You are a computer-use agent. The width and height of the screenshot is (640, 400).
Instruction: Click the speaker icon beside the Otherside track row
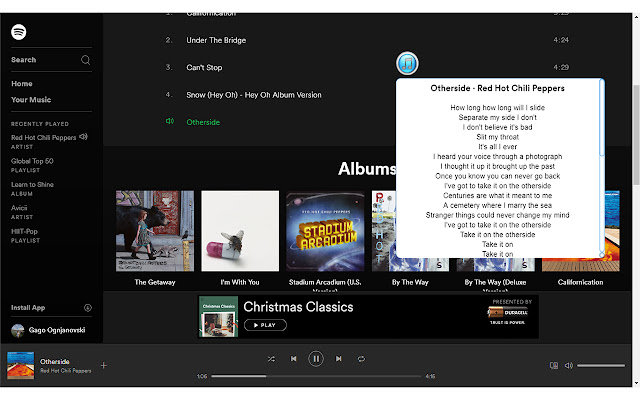pos(170,121)
